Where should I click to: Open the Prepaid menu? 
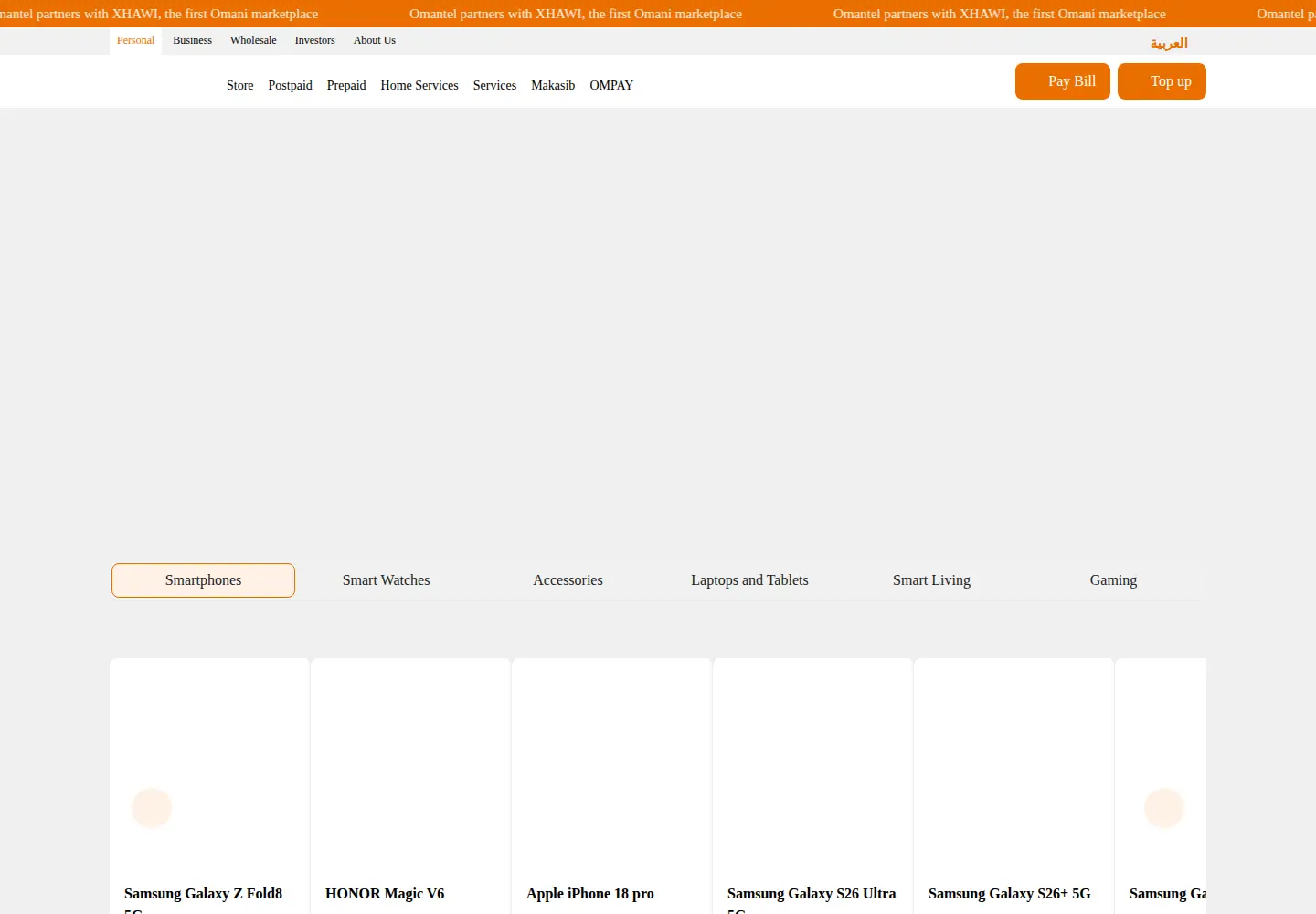346,85
